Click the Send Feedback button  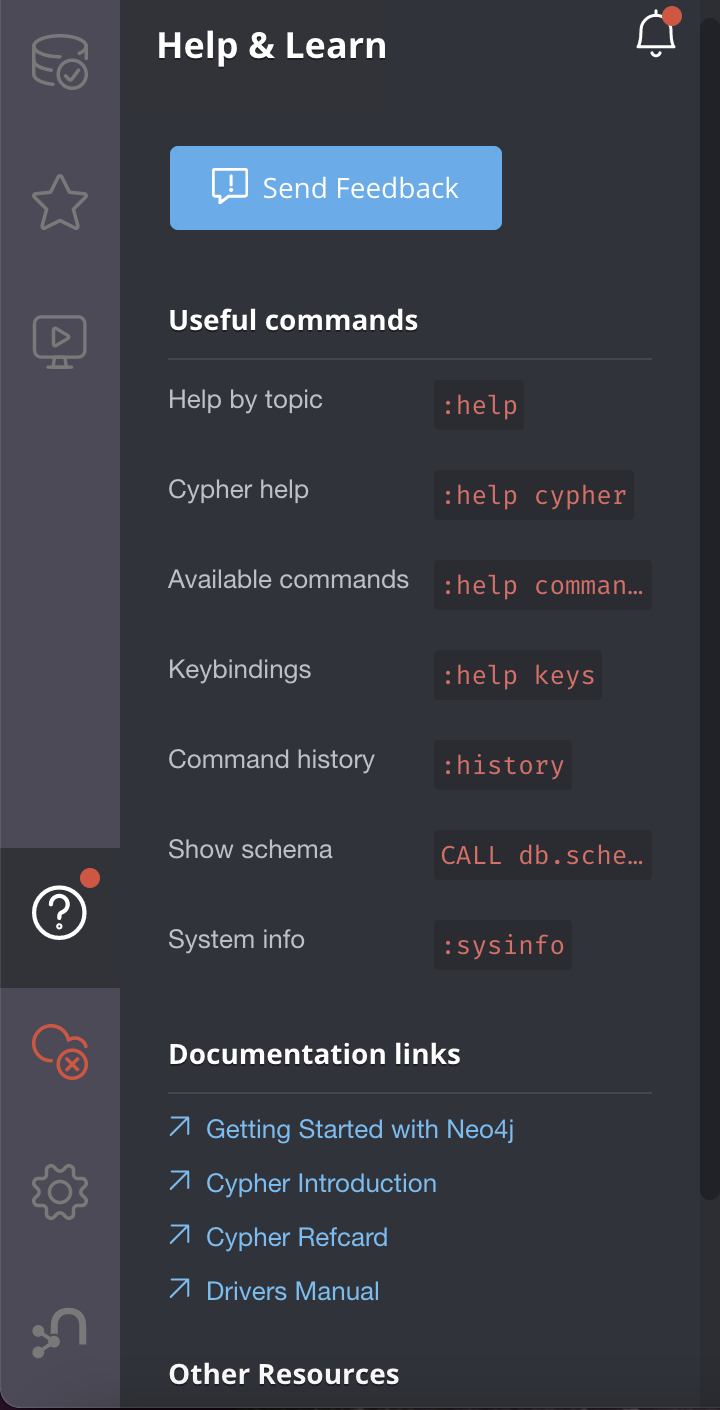point(335,188)
